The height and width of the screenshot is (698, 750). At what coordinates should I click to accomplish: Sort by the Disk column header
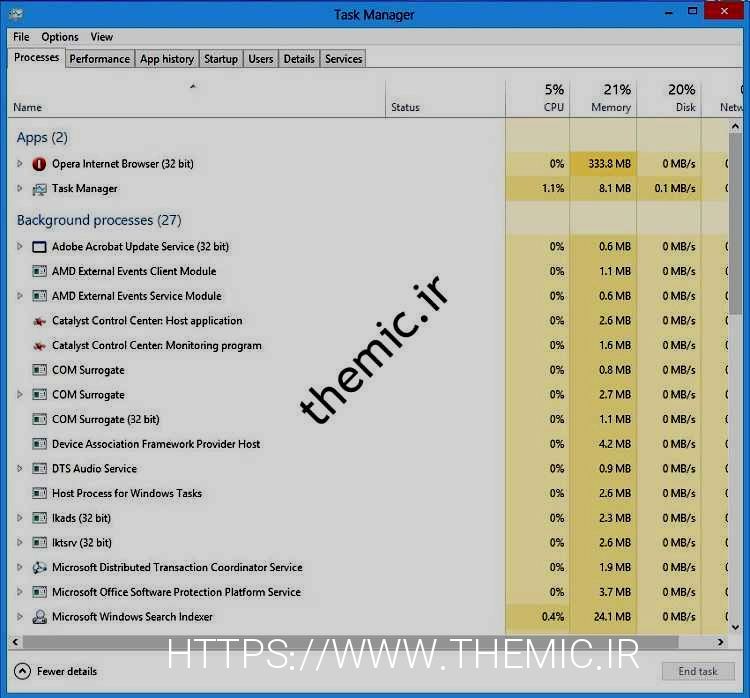(x=669, y=99)
